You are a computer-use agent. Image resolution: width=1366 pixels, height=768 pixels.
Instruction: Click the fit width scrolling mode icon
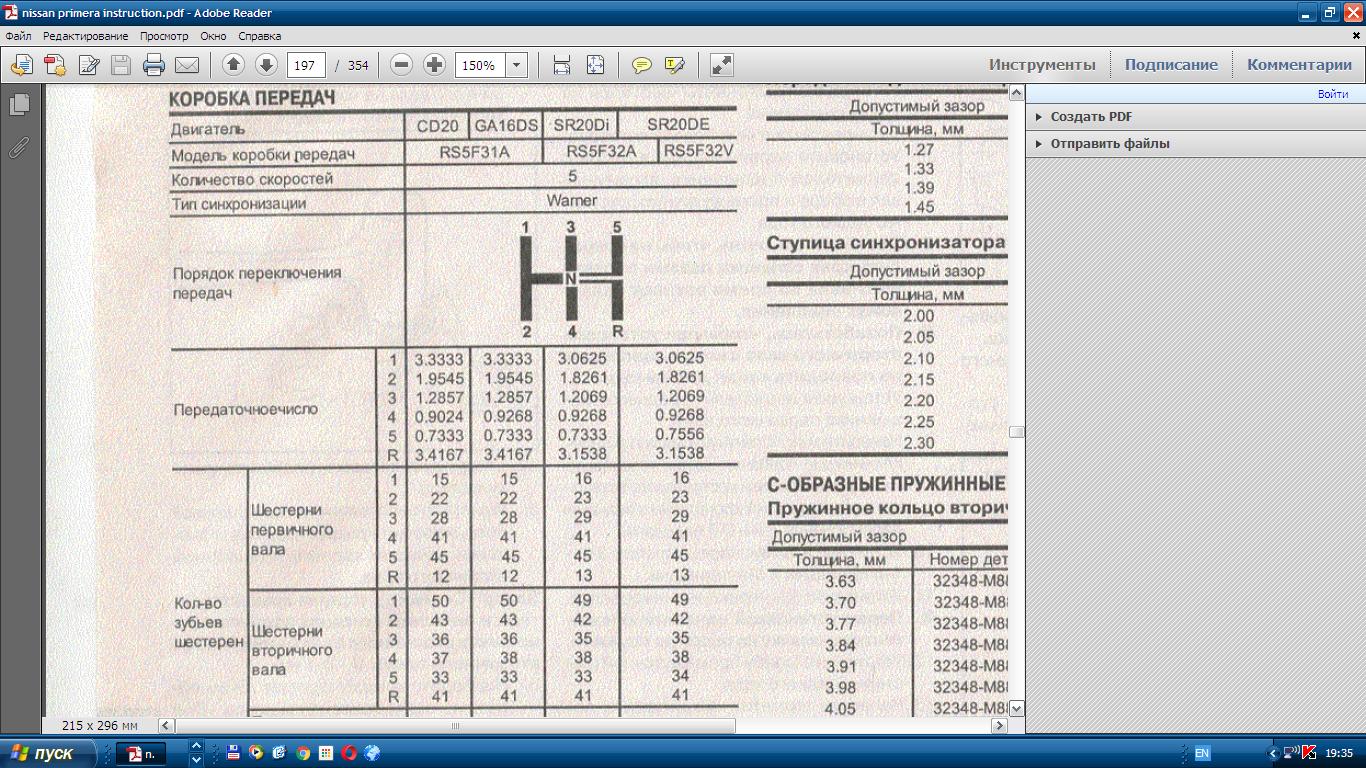[562, 65]
